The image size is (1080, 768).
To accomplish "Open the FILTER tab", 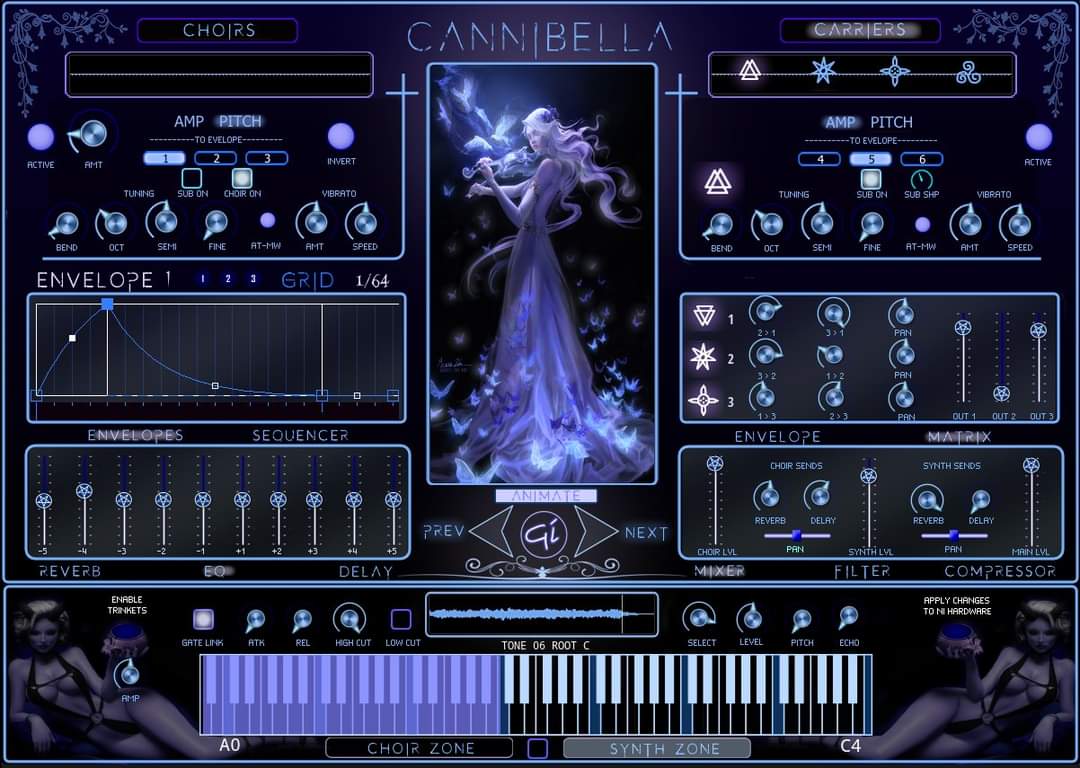I will (862, 572).
